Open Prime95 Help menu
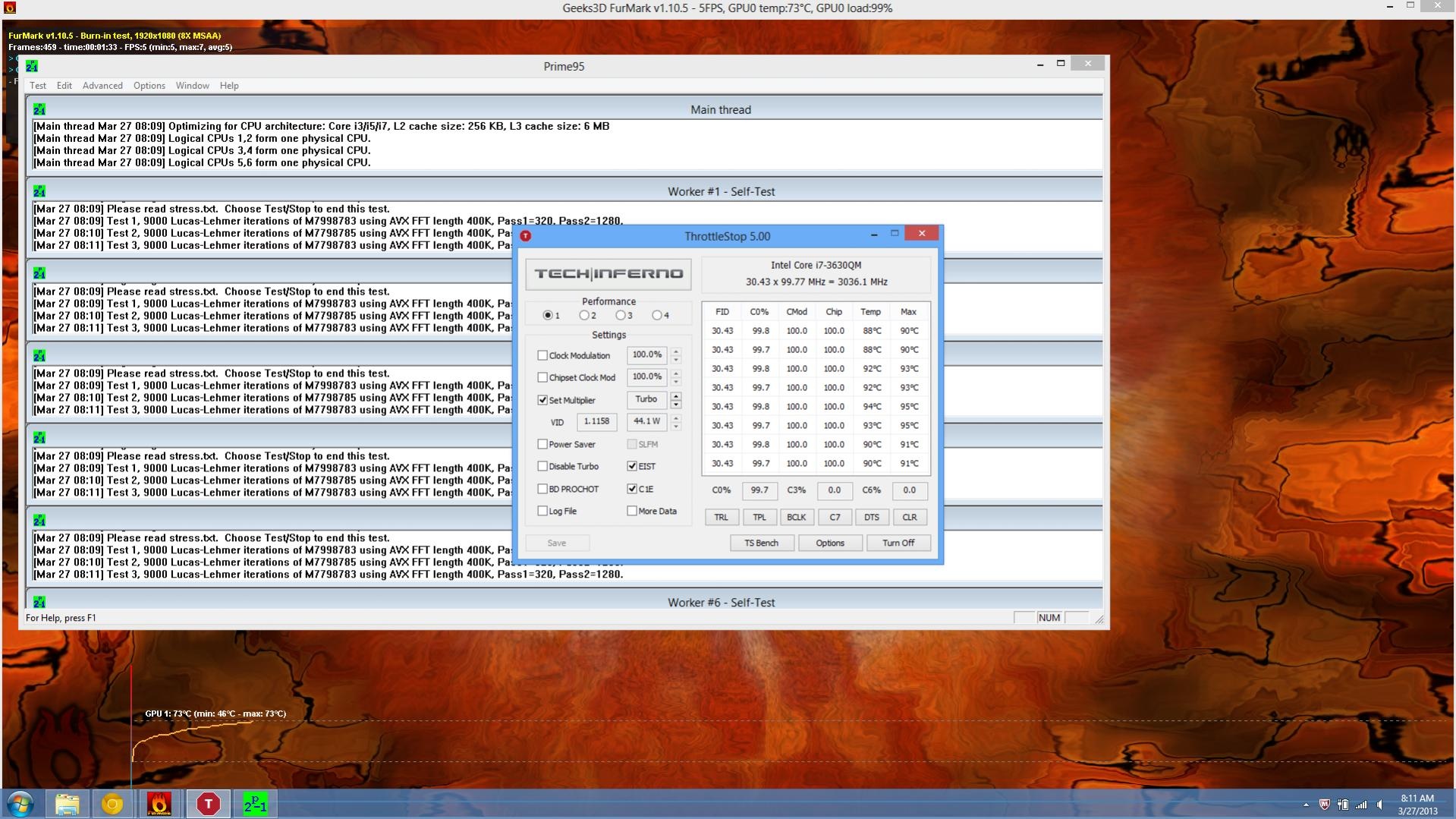The image size is (1456, 819). tap(229, 86)
